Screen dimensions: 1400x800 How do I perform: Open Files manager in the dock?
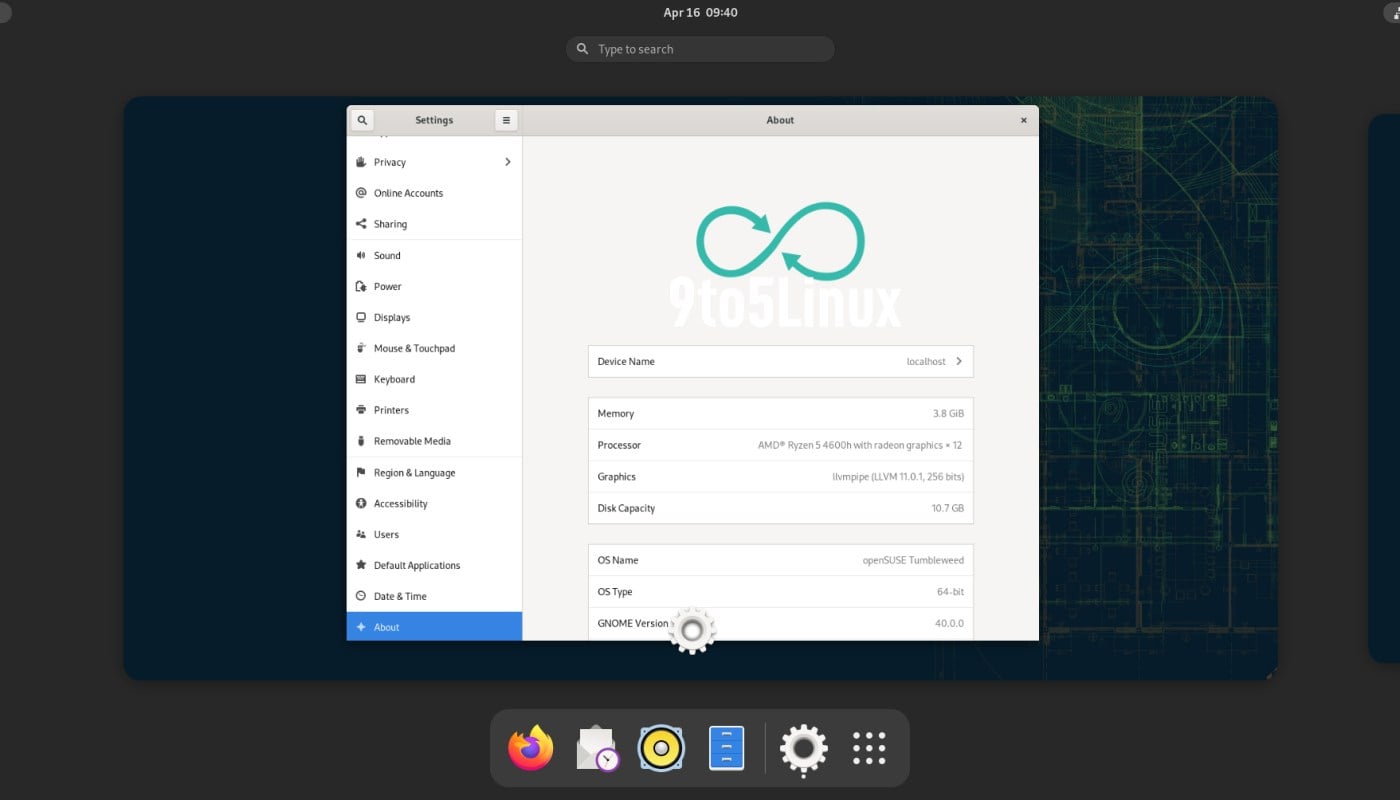(x=727, y=748)
